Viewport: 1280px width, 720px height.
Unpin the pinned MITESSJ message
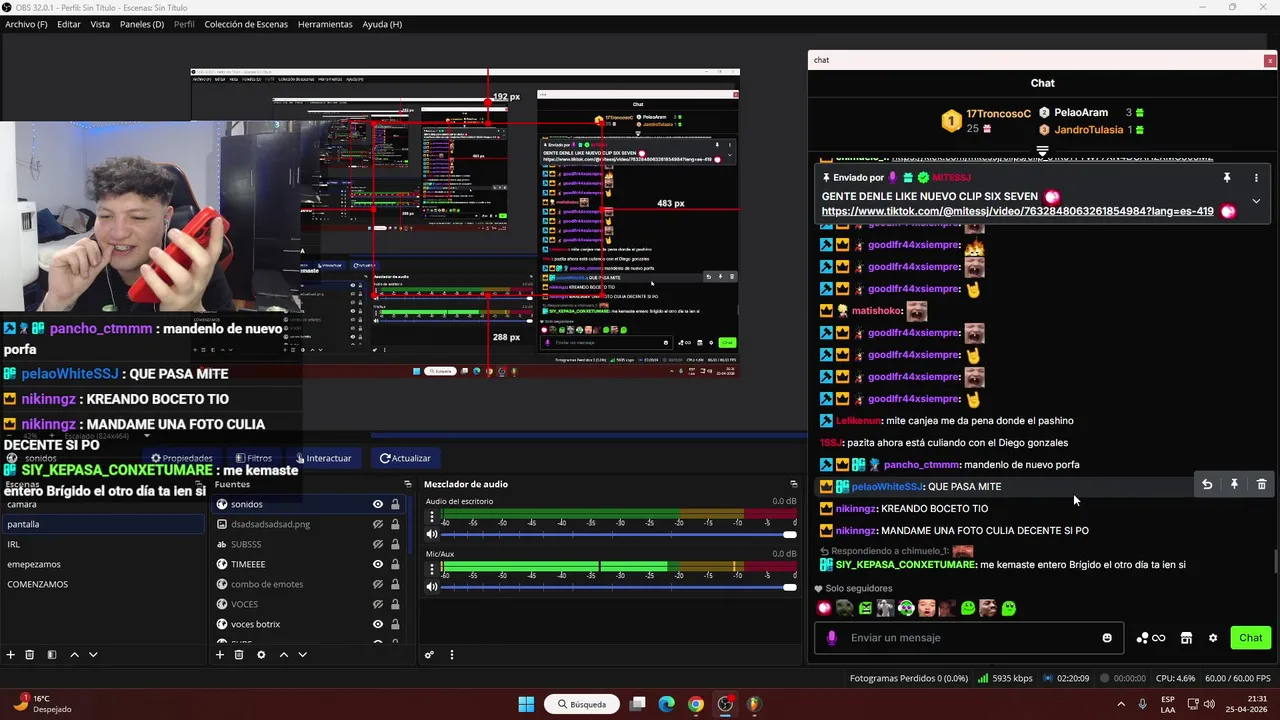click(x=1227, y=178)
